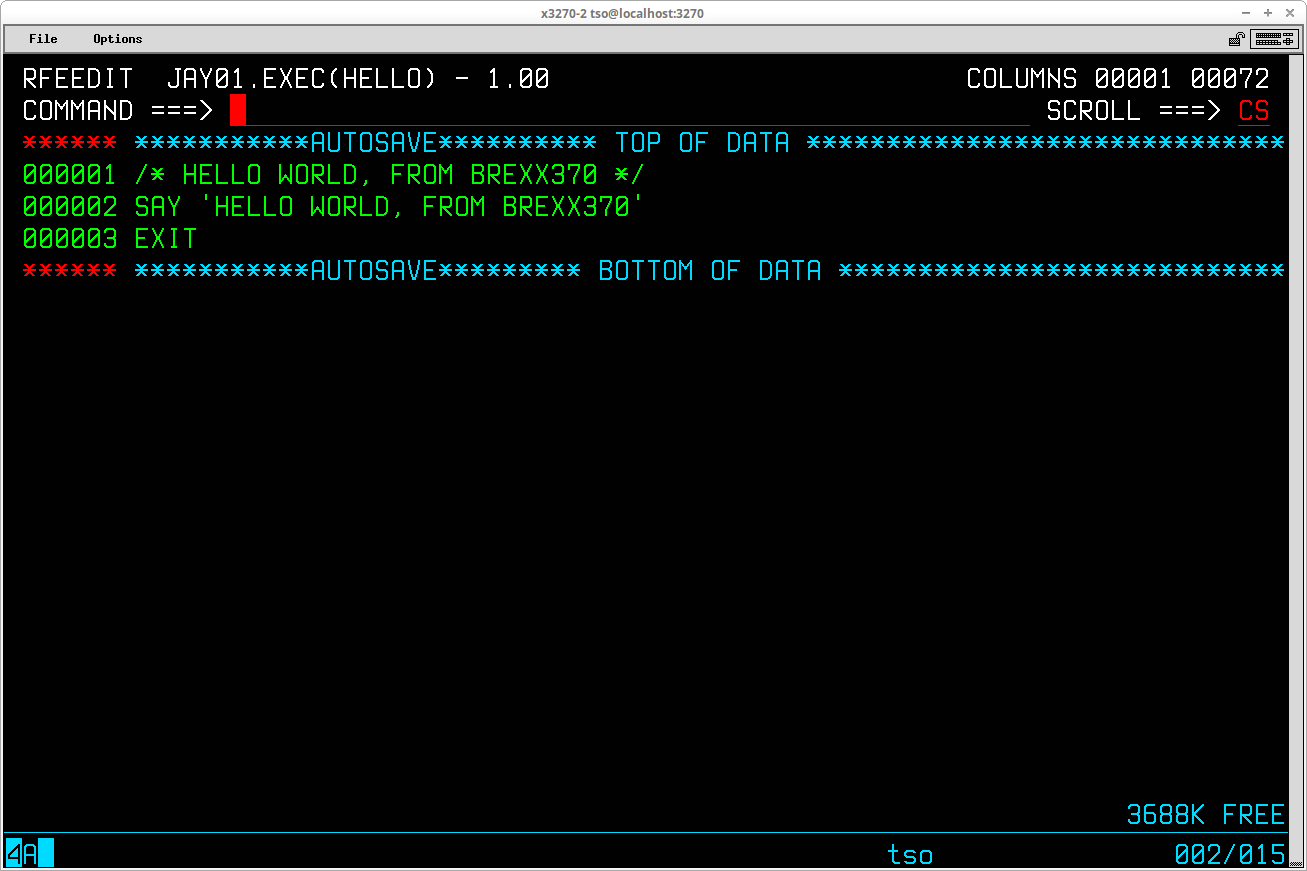
Task: Open the Options menu
Action: coord(118,39)
